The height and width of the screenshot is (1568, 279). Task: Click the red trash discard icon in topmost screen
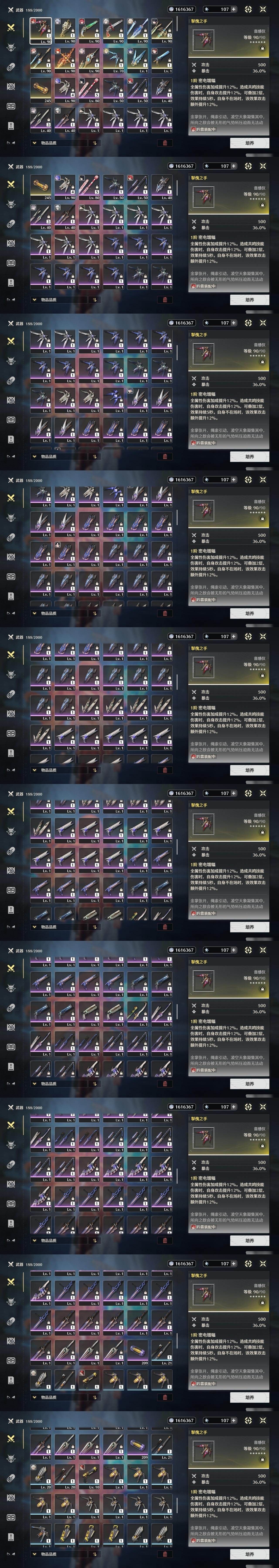(x=165, y=143)
